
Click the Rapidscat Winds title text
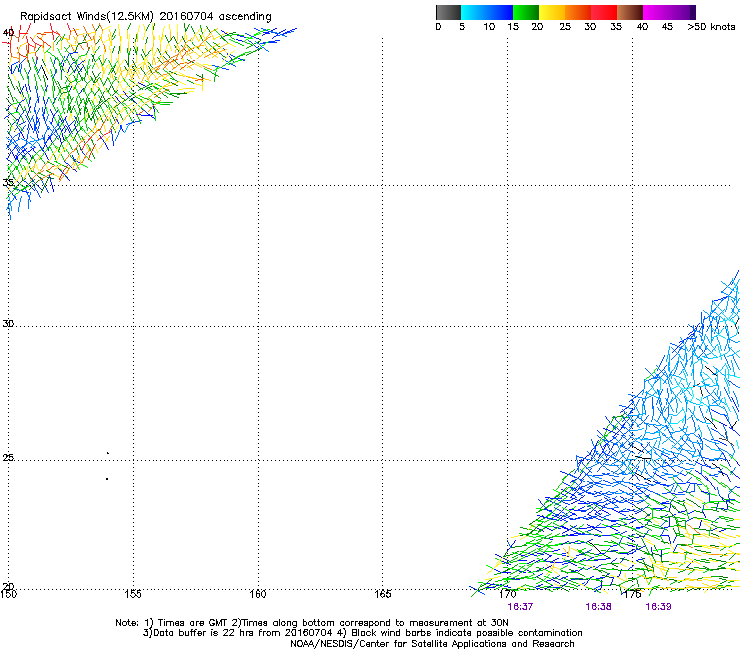pyautogui.click(x=146, y=16)
